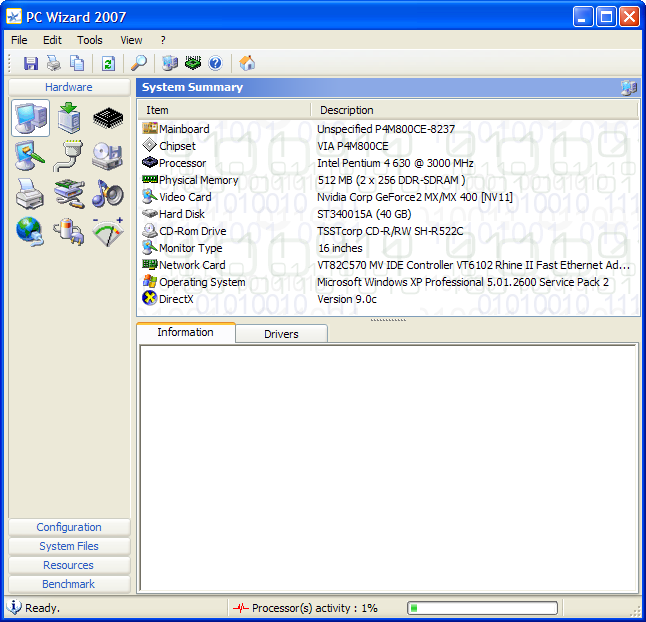Select the Power battery plug icon
The height and width of the screenshot is (622, 646).
tap(69, 231)
